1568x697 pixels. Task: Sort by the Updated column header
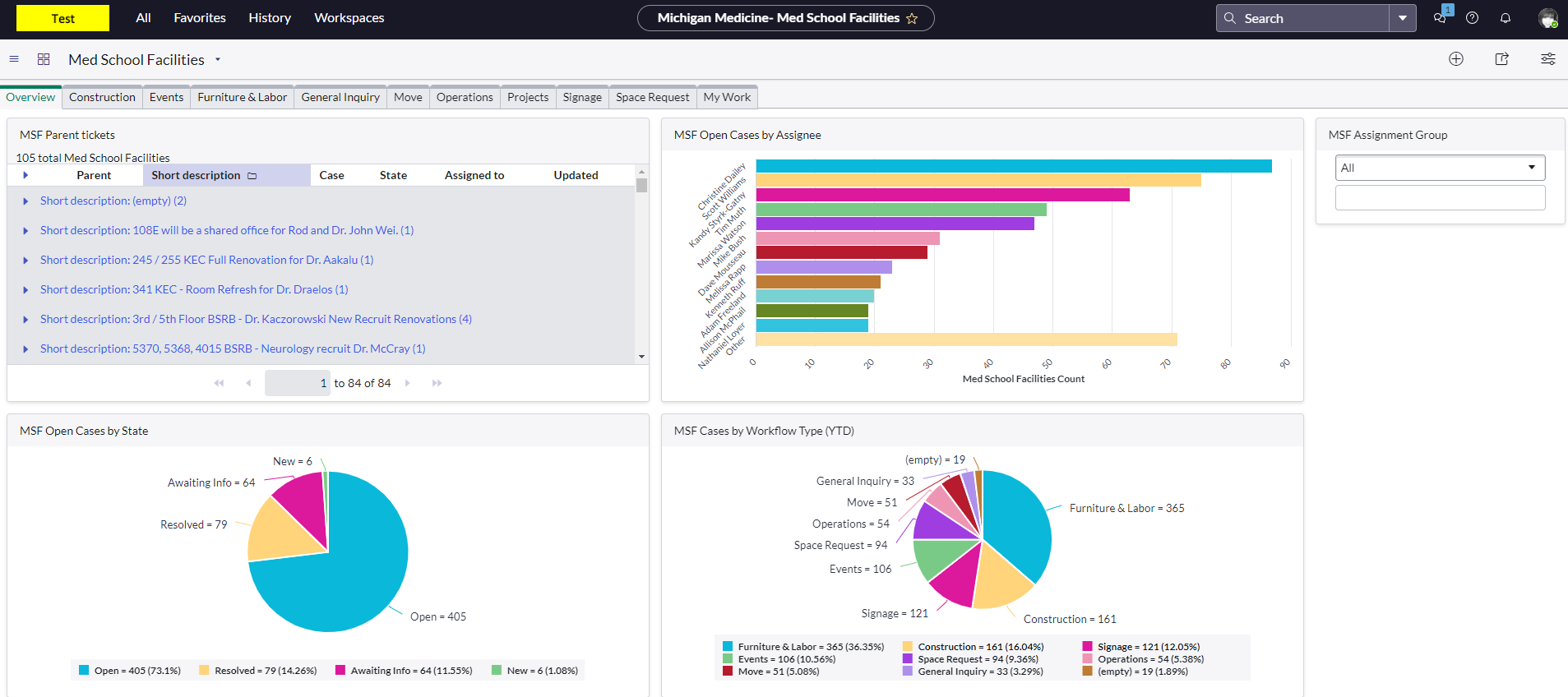(x=576, y=175)
